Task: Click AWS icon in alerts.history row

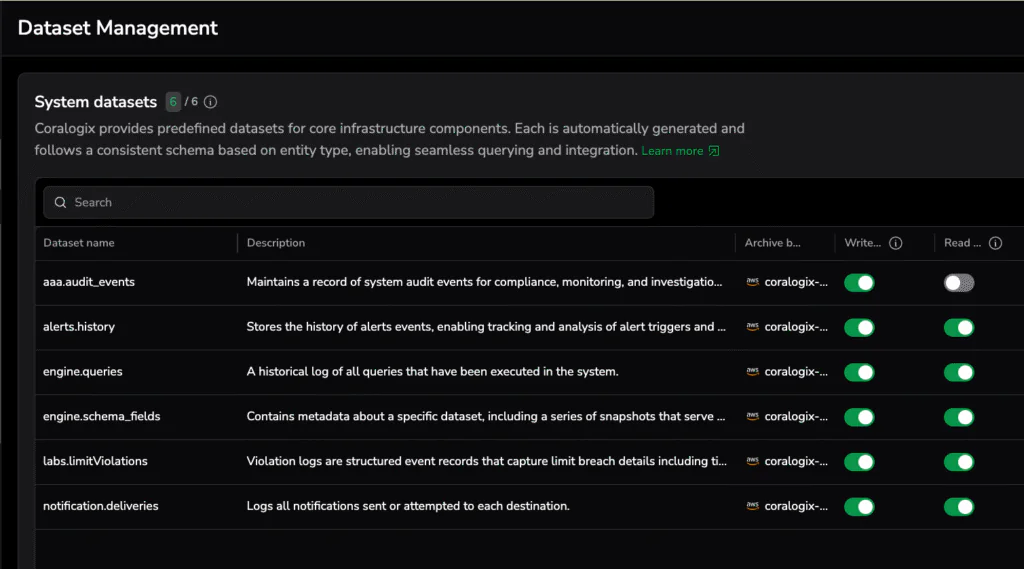Action: point(752,327)
